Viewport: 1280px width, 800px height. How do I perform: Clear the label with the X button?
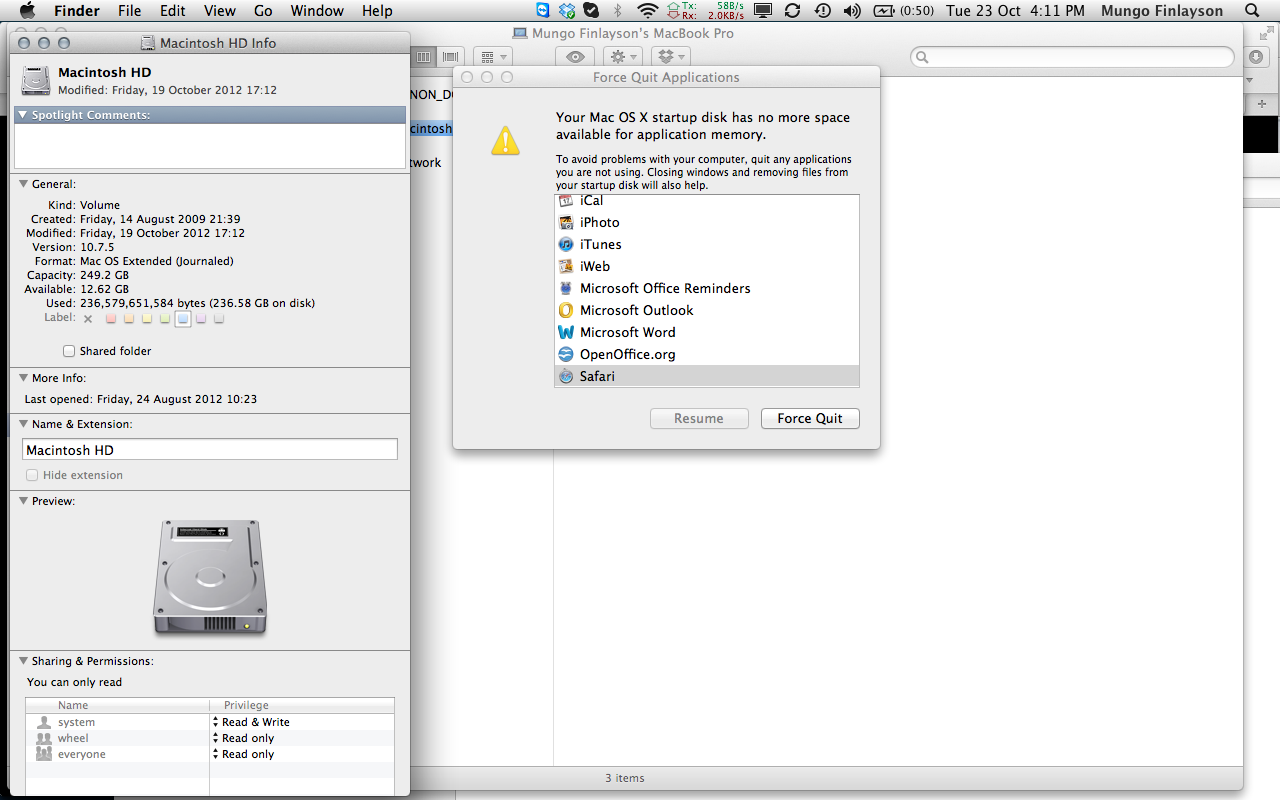pyautogui.click(x=88, y=319)
